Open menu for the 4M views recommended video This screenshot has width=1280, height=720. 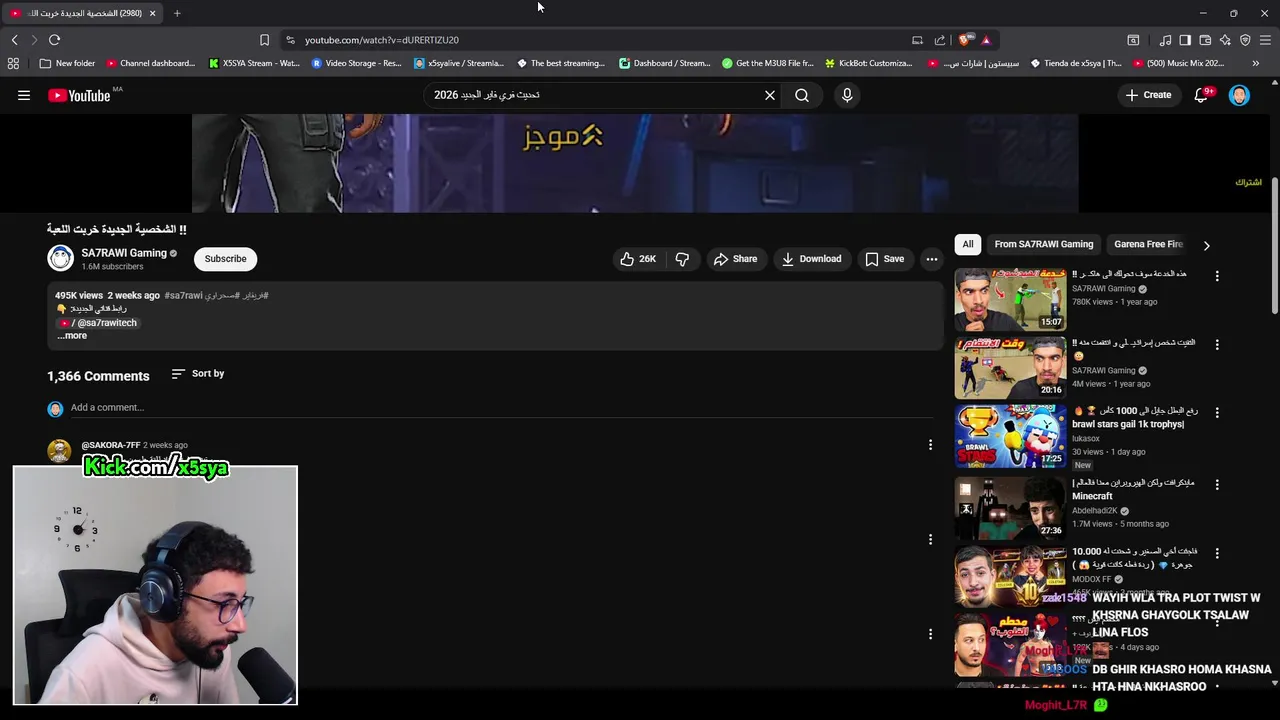pyautogui.click(x=1217, y=345)
